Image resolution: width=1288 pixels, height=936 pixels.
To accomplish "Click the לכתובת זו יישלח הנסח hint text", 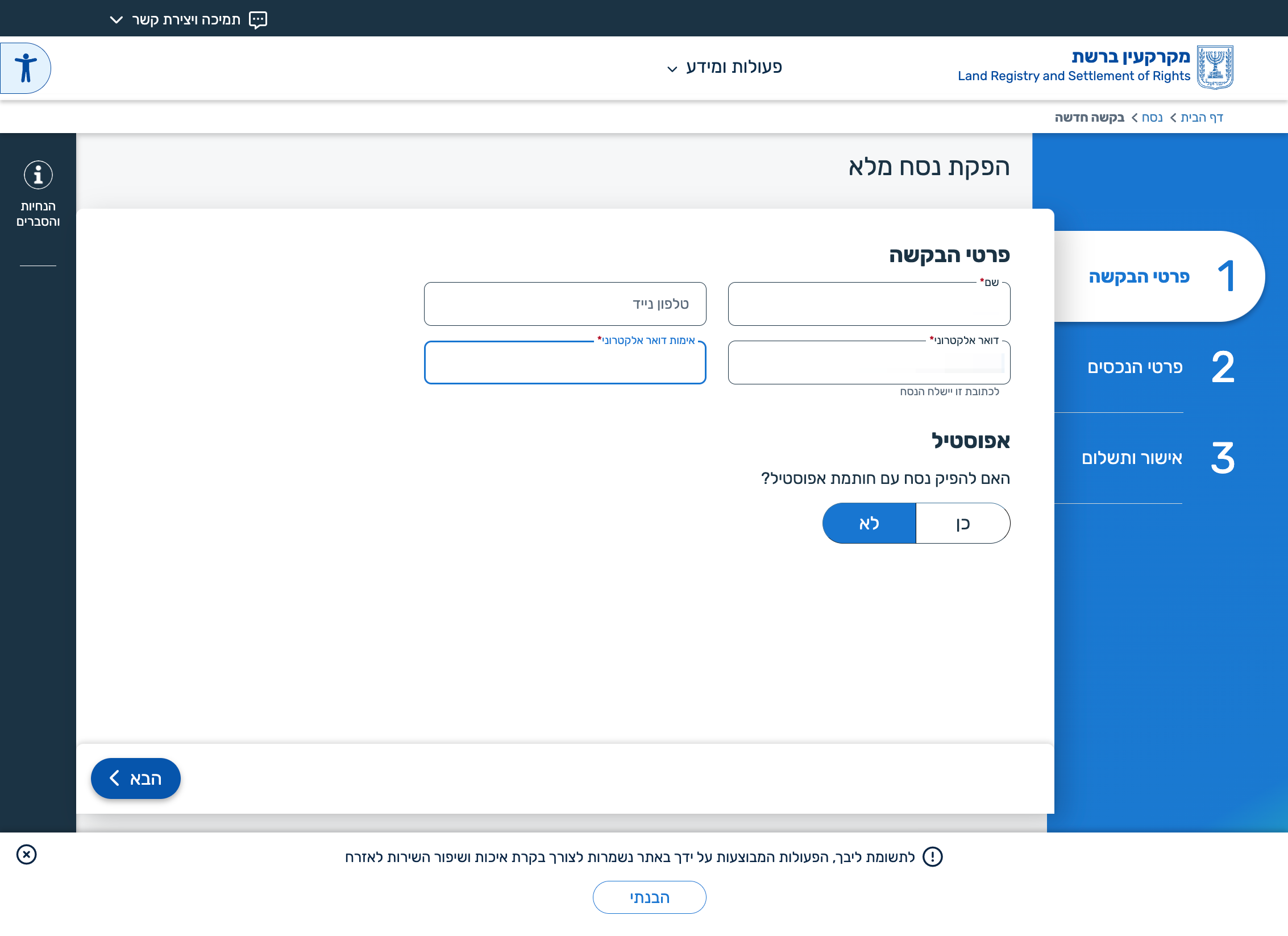I will coord(950,391).
